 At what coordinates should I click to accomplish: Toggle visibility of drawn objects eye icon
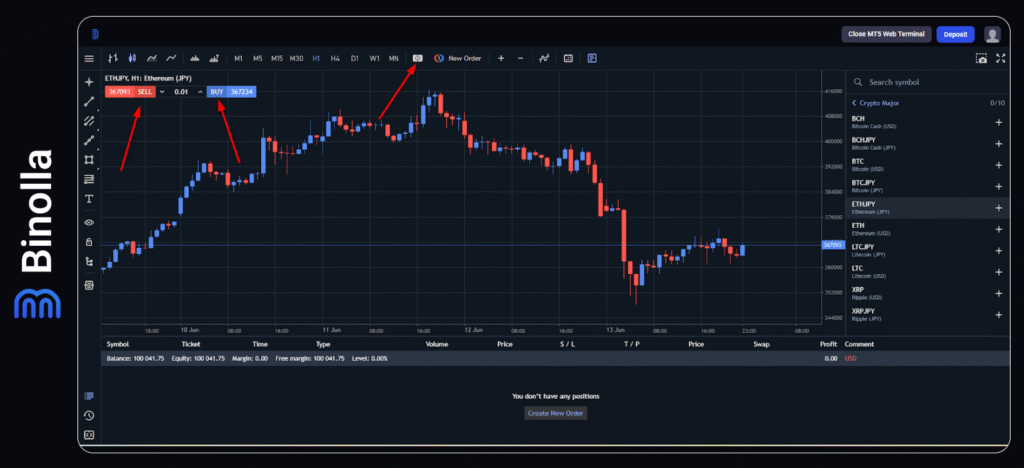(89, 222)
